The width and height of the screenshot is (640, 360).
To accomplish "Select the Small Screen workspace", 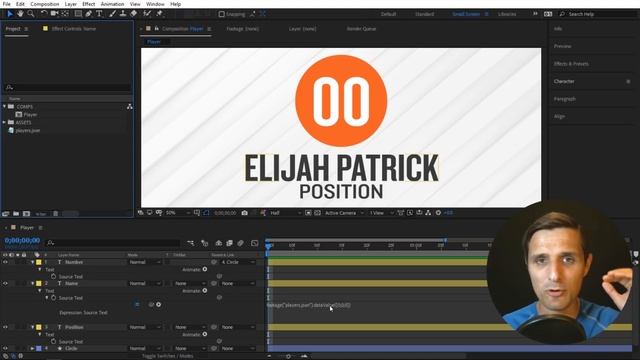I will [x=466, y=14].
